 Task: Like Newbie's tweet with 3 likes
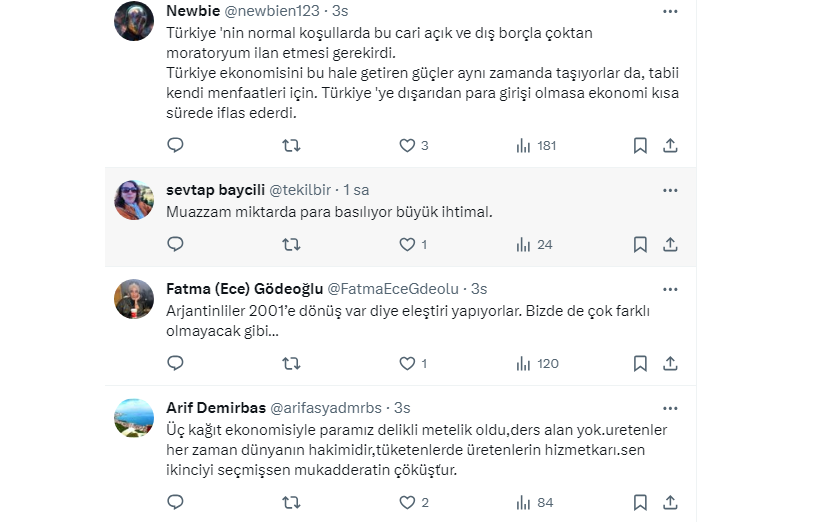click(x=407, y=146)
